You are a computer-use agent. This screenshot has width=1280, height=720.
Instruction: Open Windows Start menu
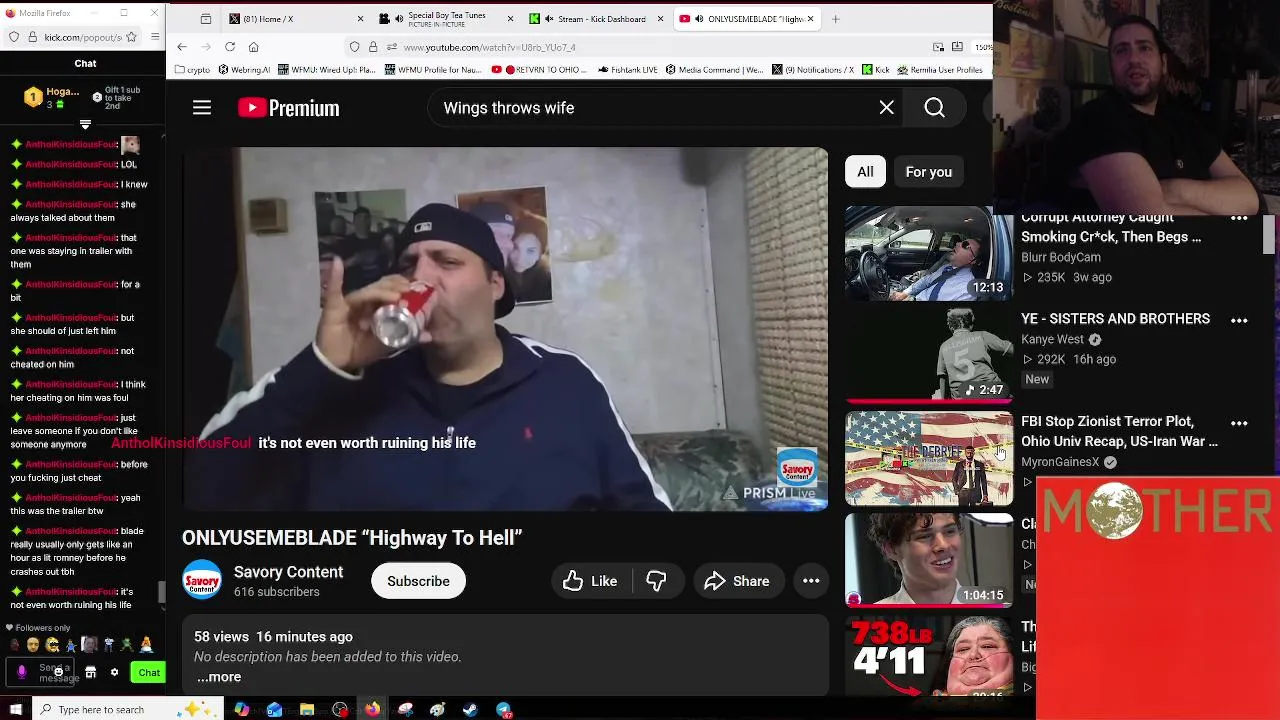pos(15,710)
